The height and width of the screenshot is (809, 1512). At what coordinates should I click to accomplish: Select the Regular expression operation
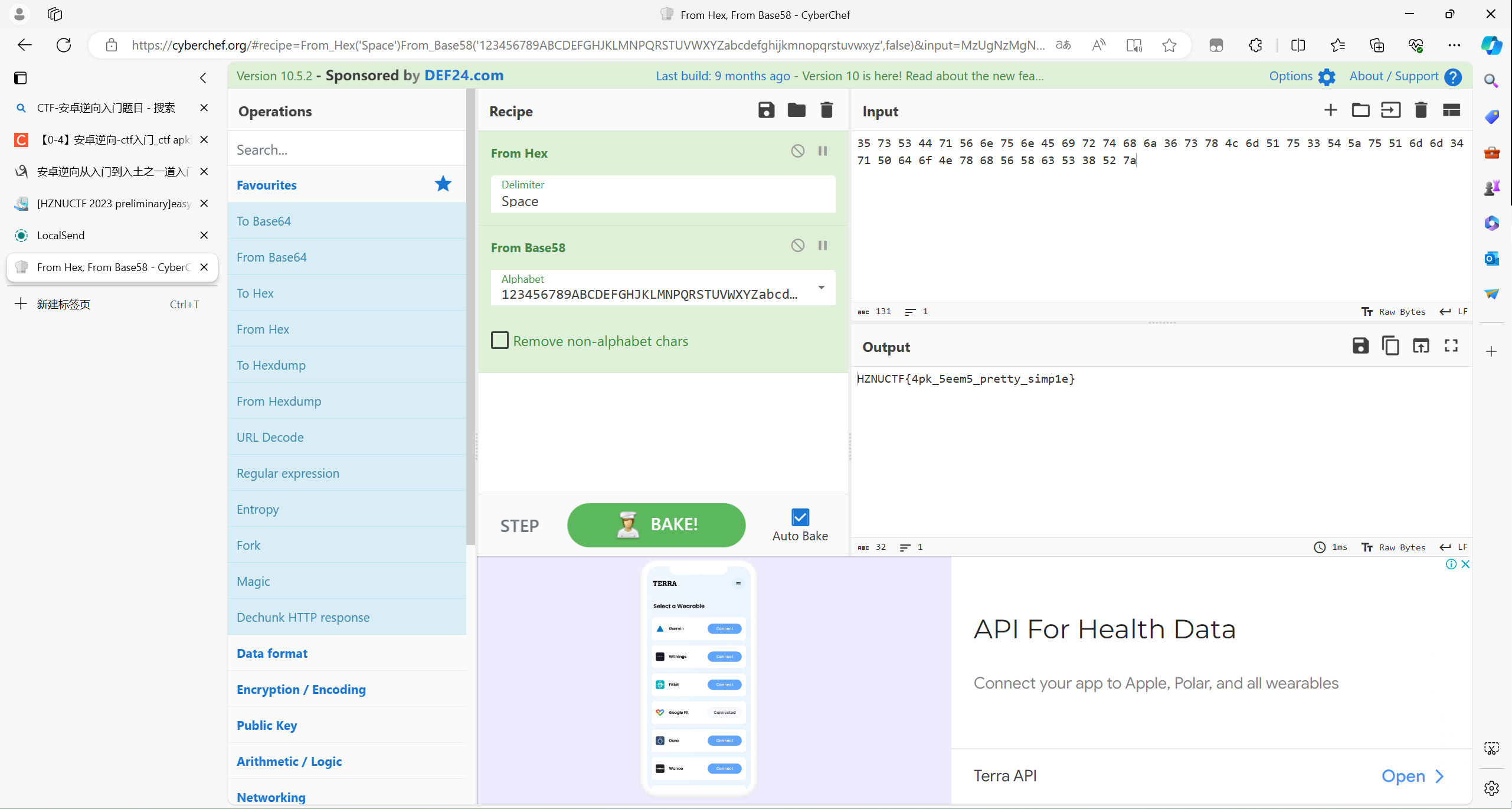pyautogui.click(x=347, y=473)
